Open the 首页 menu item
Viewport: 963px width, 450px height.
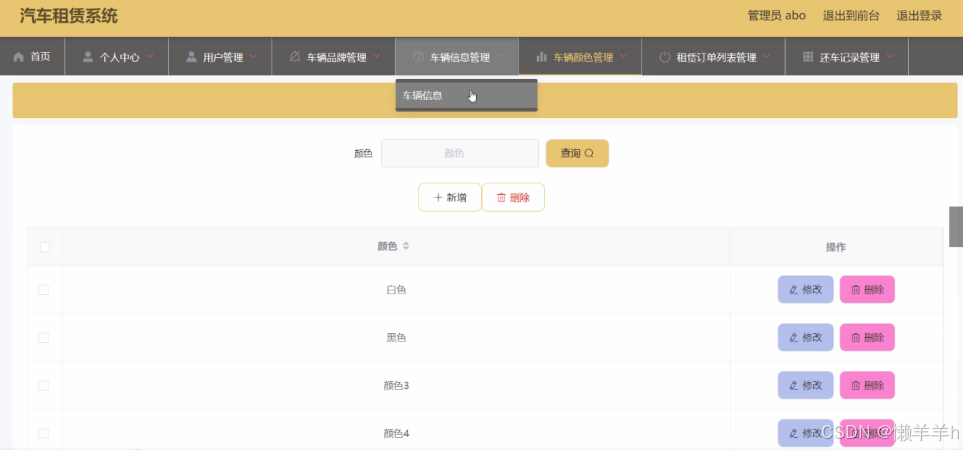click(33, 56)
